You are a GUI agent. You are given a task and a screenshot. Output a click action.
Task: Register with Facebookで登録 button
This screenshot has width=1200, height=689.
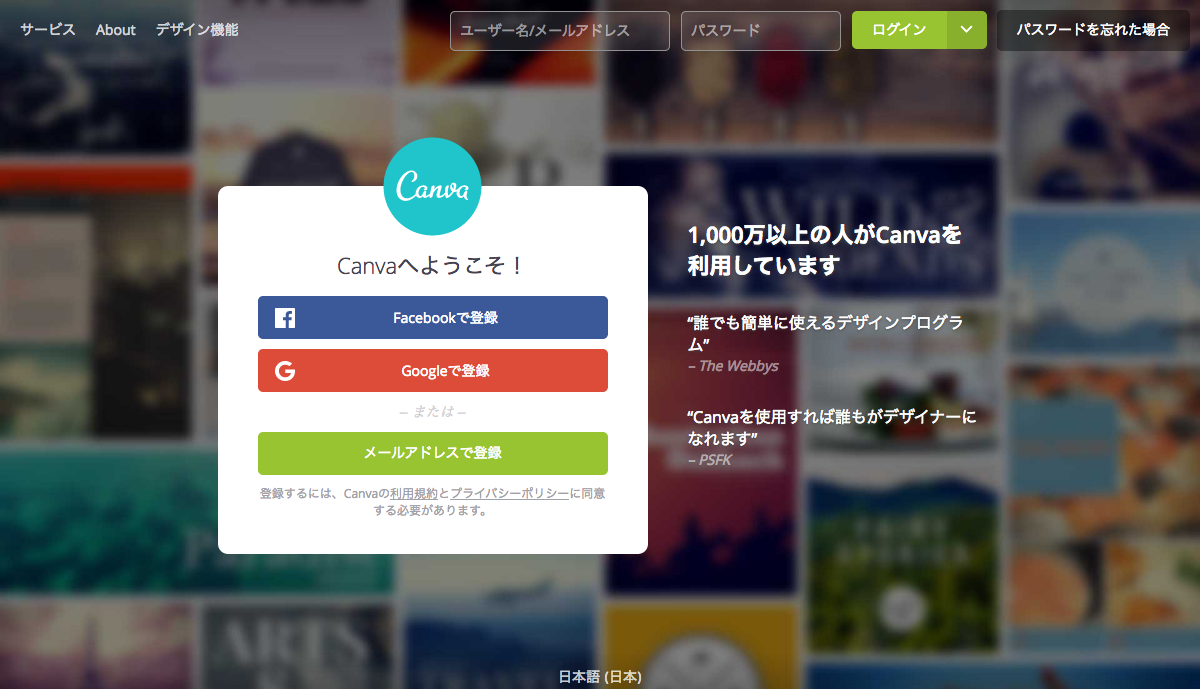[433, 318]
